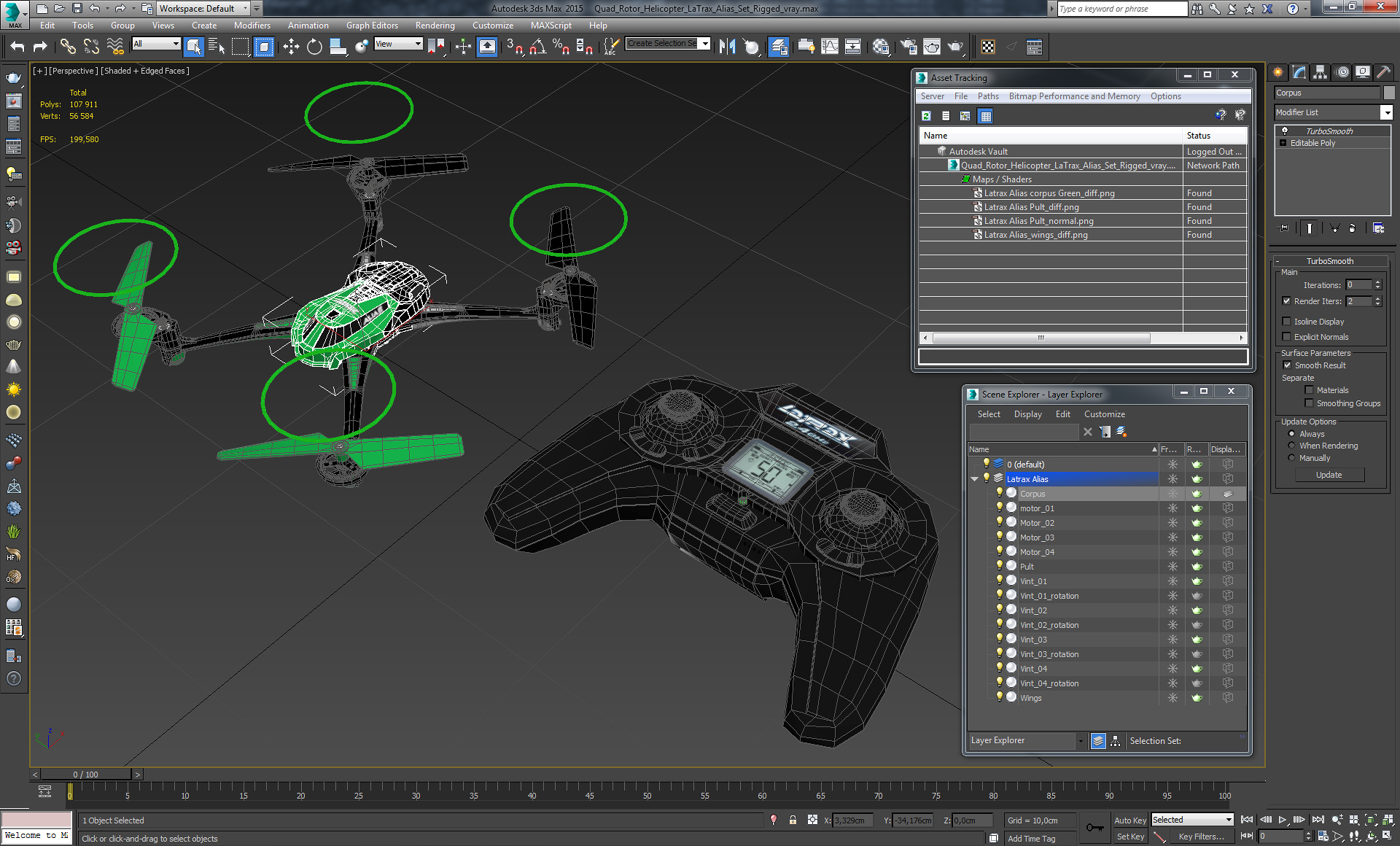This screenshot has height=846, width=1400.
Task: Click the Select and Link chain icon
Action: pos(68,47)
